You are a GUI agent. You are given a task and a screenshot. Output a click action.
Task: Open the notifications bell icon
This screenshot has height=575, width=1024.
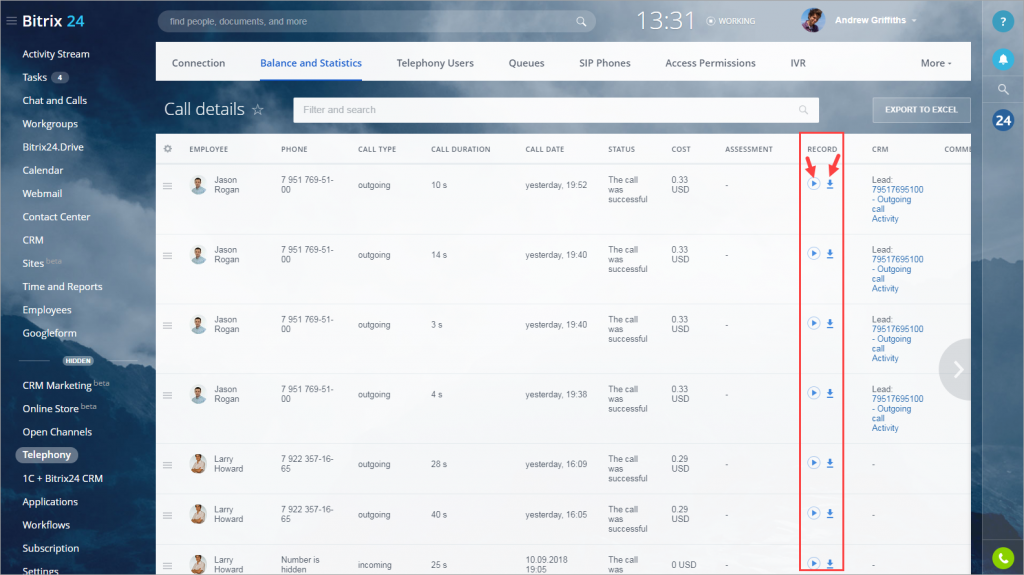pos(1003,59)
